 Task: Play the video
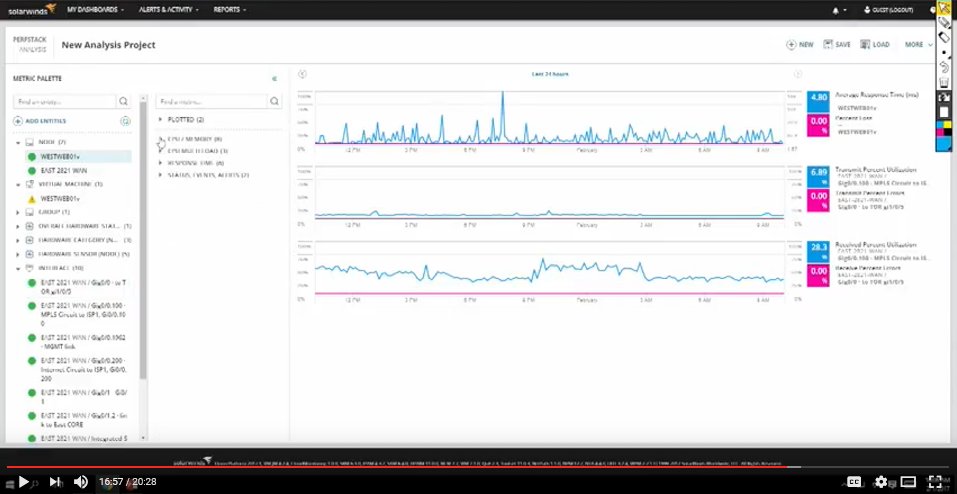click(x=23, y=482)
